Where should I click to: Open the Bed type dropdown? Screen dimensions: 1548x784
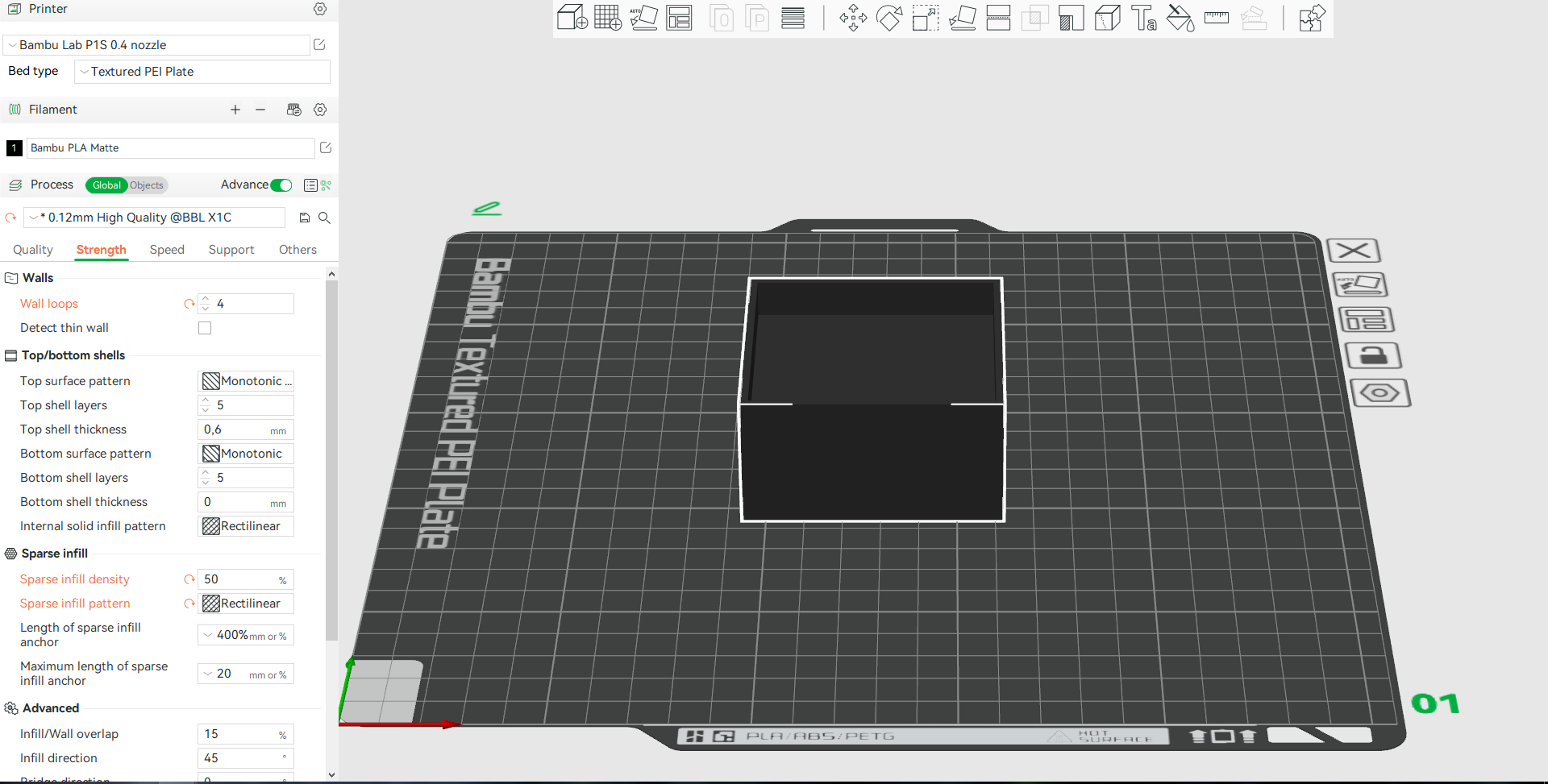[202, 72]
